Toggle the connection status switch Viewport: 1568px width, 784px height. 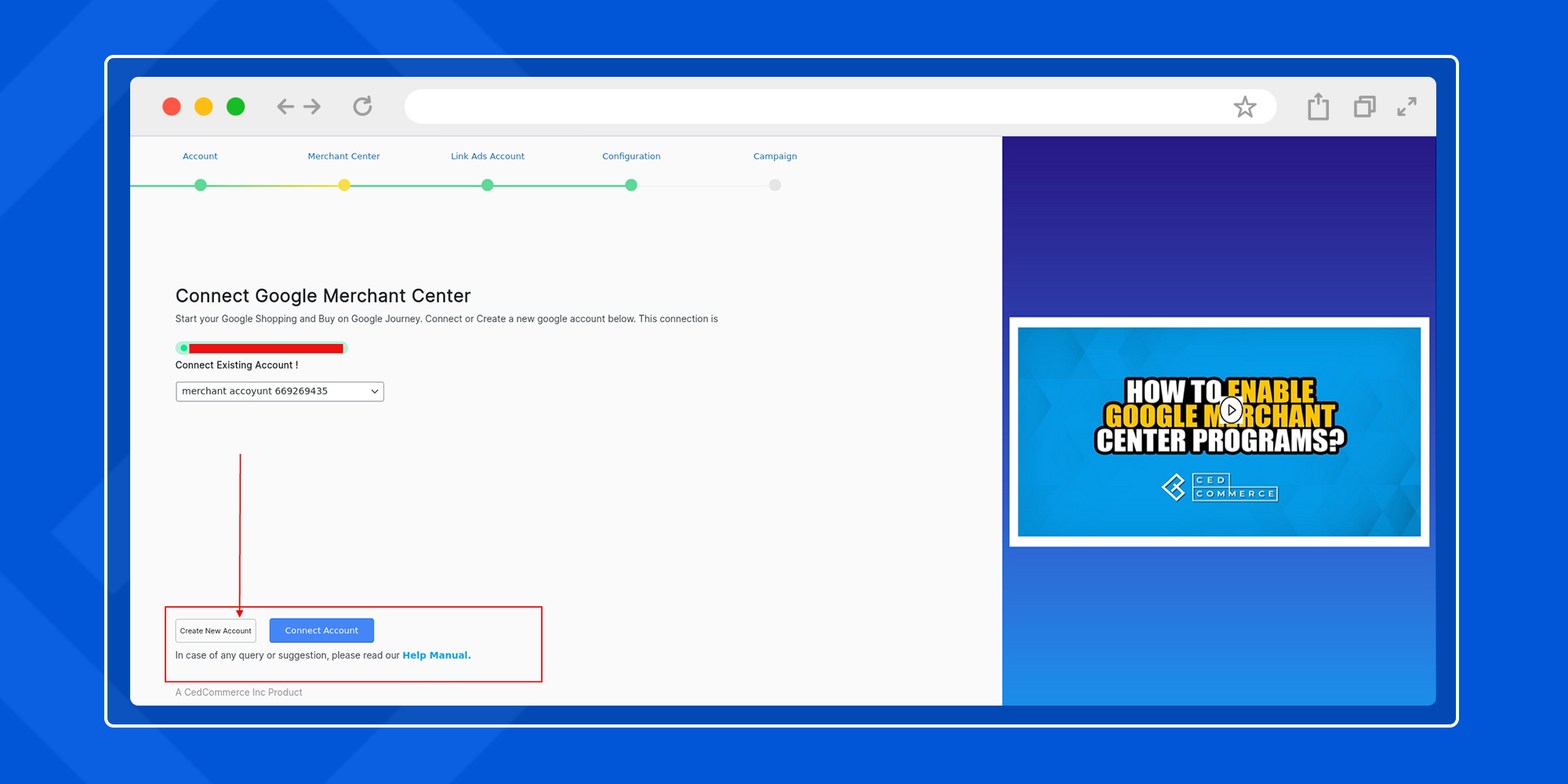[183, 348]
